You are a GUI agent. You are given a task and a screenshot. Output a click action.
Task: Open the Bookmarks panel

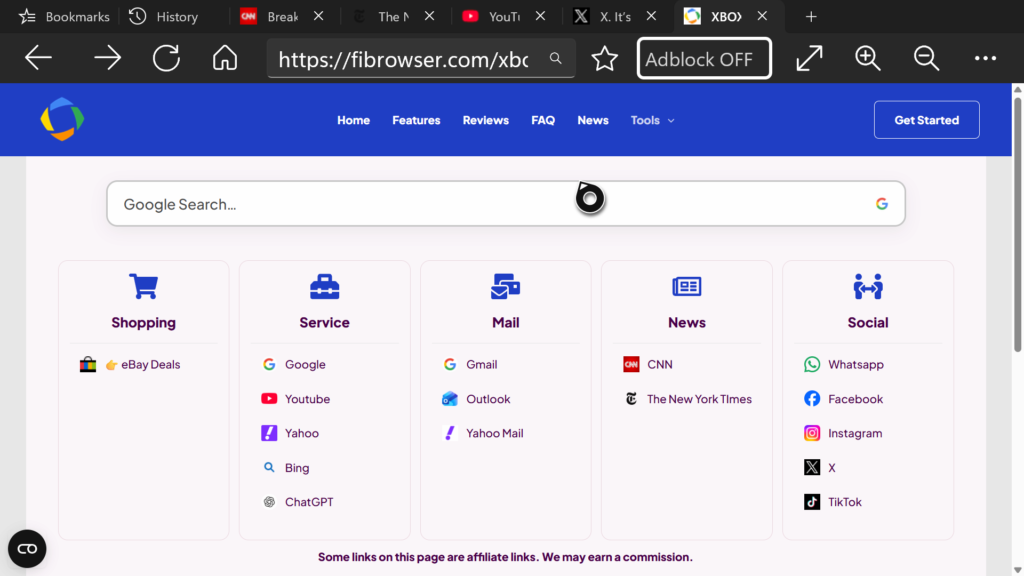pos(64,17)
